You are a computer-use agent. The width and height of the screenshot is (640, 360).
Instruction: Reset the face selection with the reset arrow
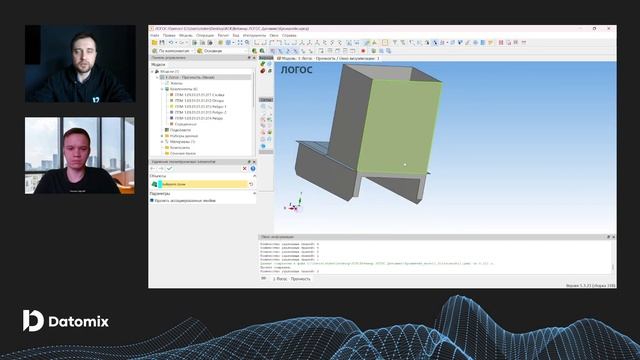coord(251,184)
